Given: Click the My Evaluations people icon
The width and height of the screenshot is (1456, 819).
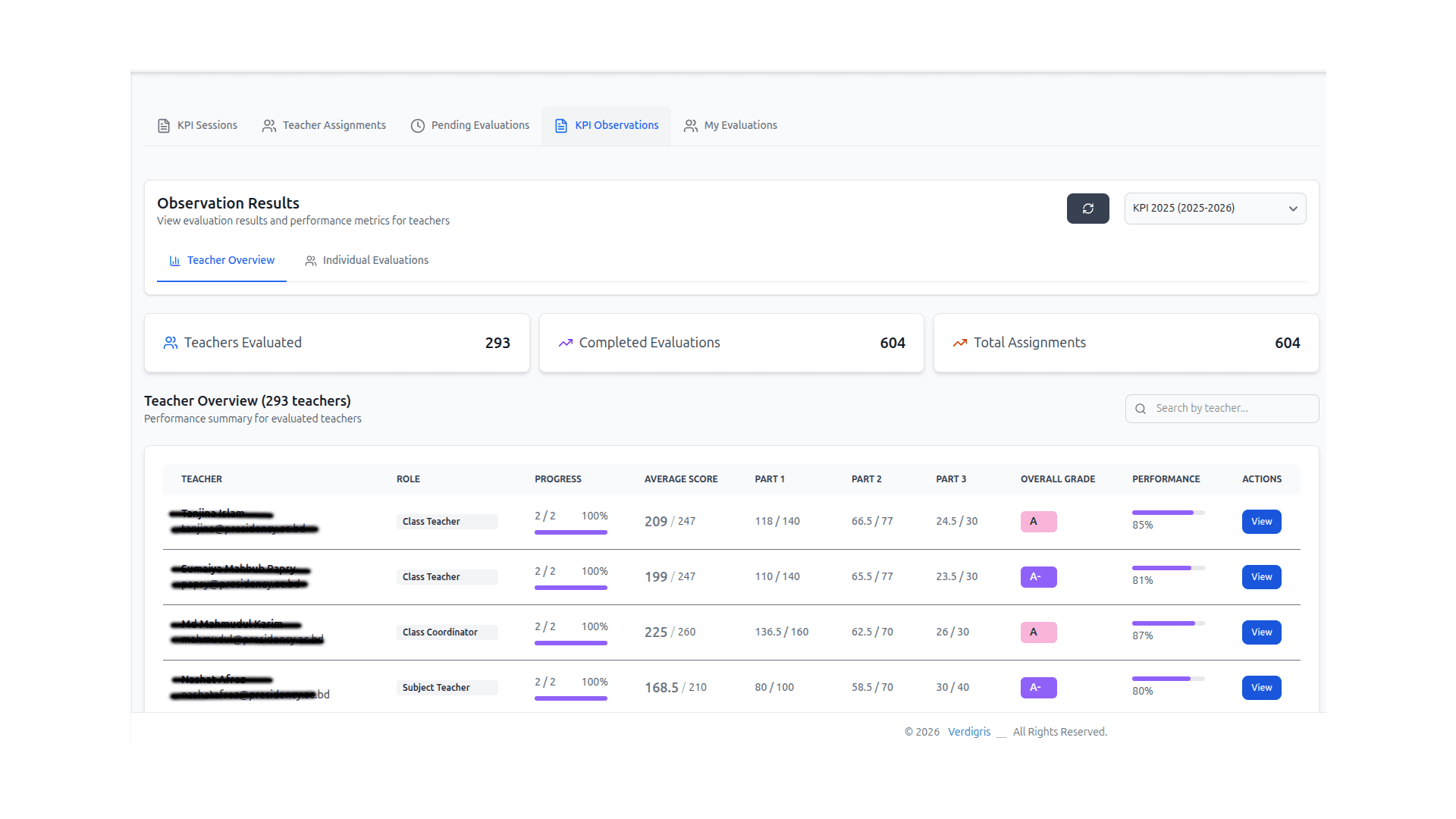Looking at the screenshot, I should click(x=690, y=126).
